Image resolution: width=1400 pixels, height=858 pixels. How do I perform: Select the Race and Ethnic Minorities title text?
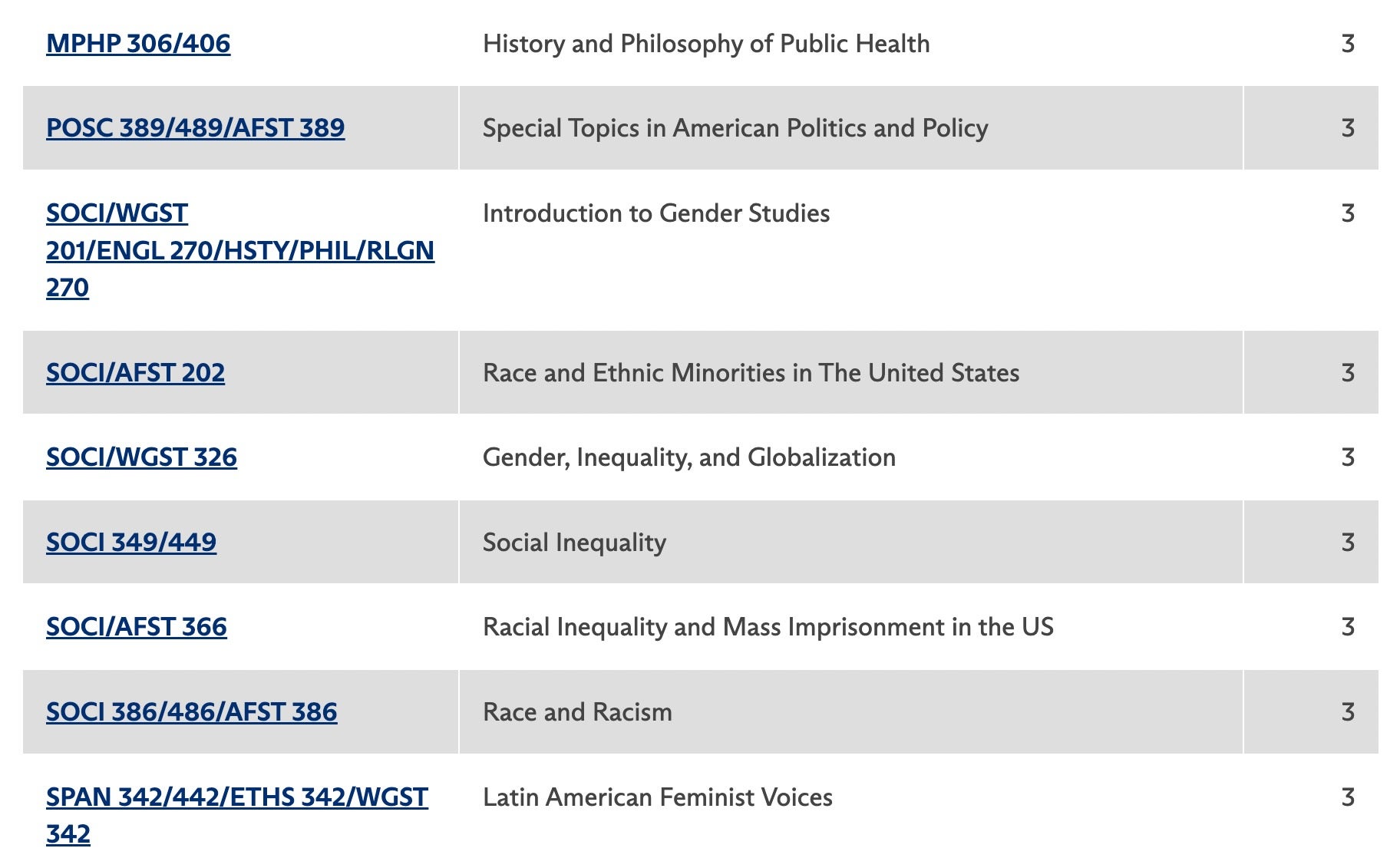point(751,373)
